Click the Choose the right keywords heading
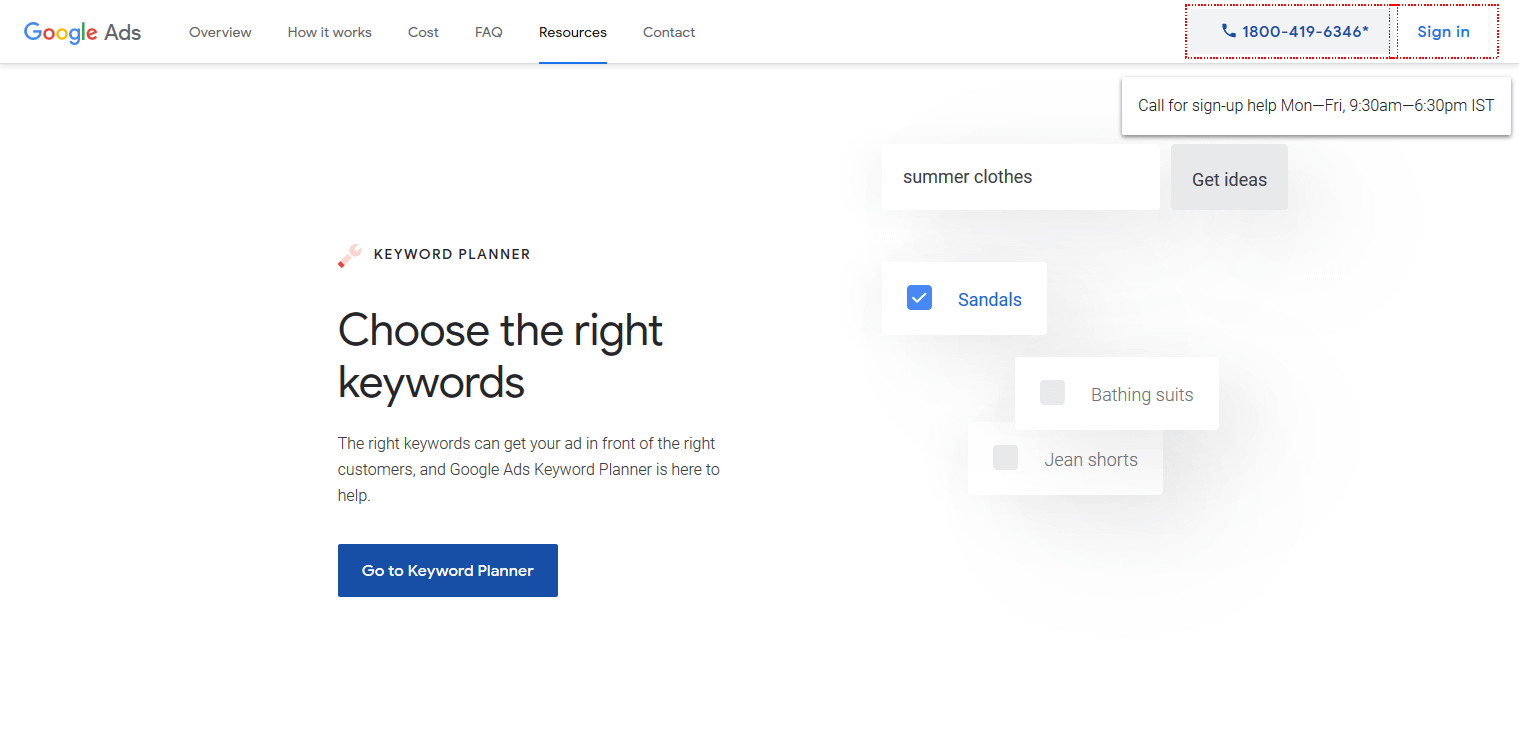Screen dimensions: 1519x733 tap(500, 356)
